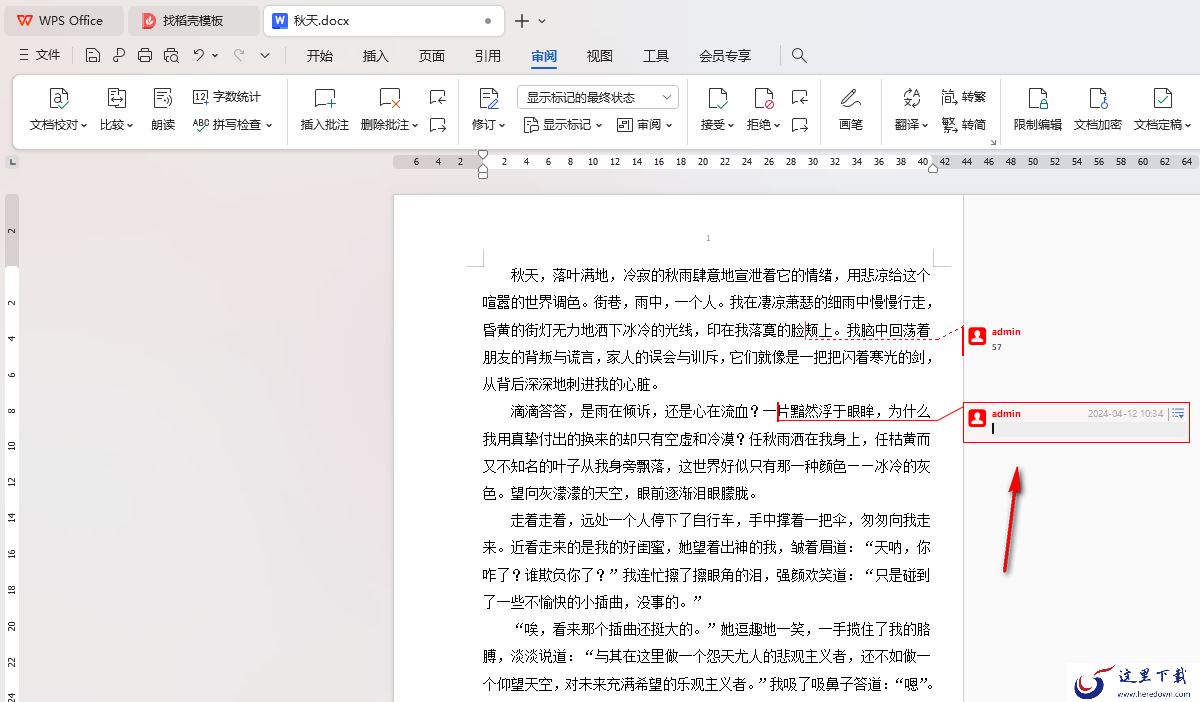The height and width of the screenshot is (702, 1200).
Task: Select the 画笔 pen tool
Action: [850, 109]
